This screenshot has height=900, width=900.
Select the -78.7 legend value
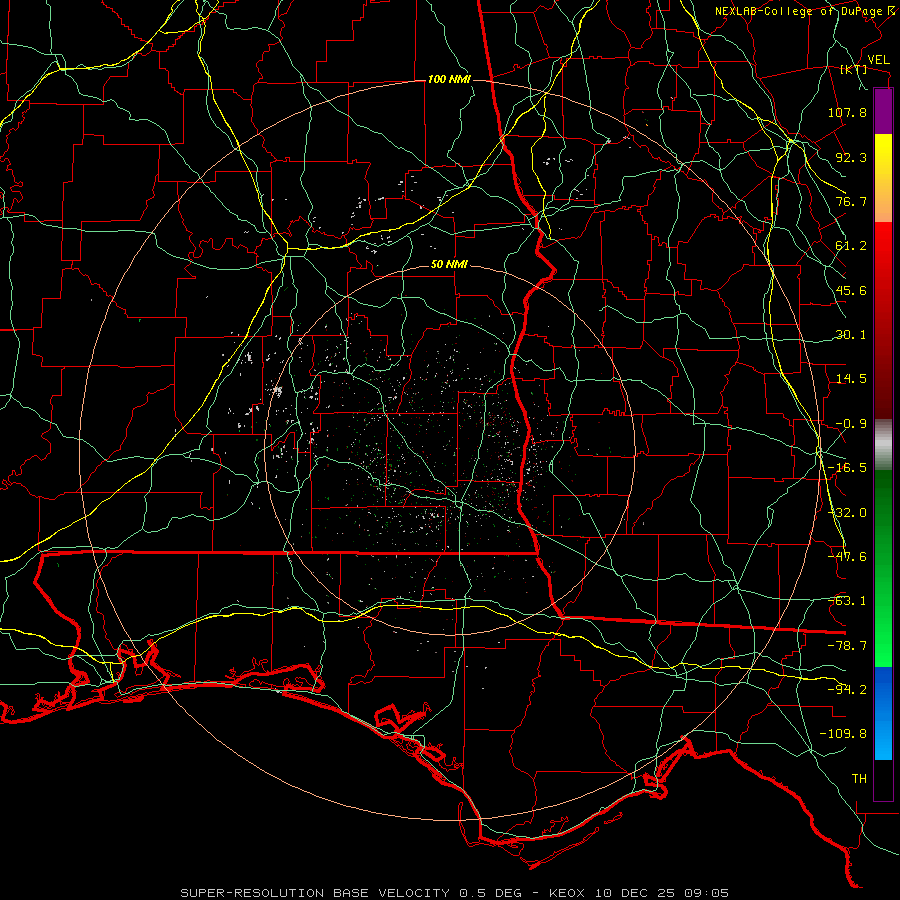click(847, 646)
